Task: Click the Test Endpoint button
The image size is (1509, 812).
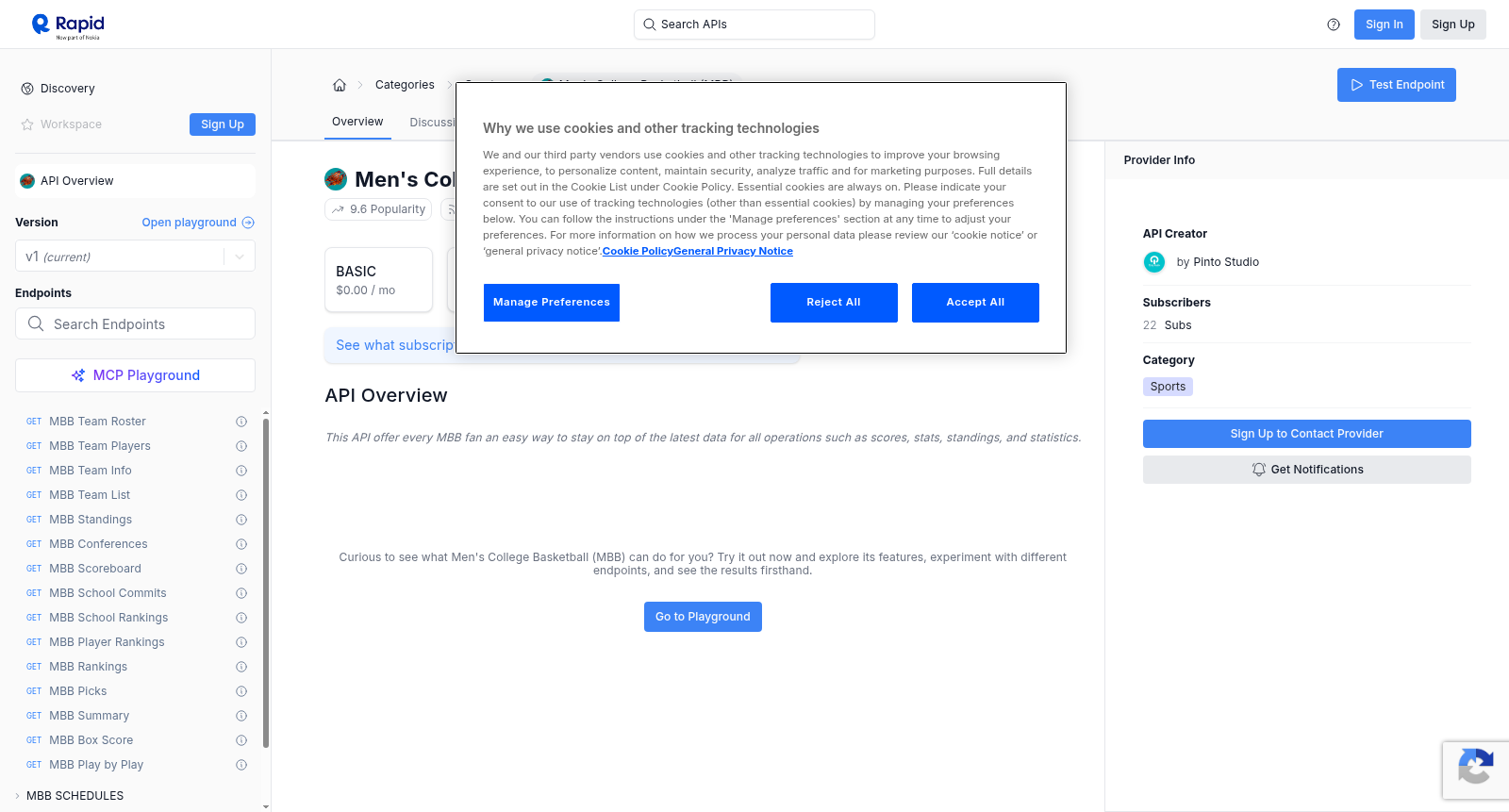Action: [1397, 85]
